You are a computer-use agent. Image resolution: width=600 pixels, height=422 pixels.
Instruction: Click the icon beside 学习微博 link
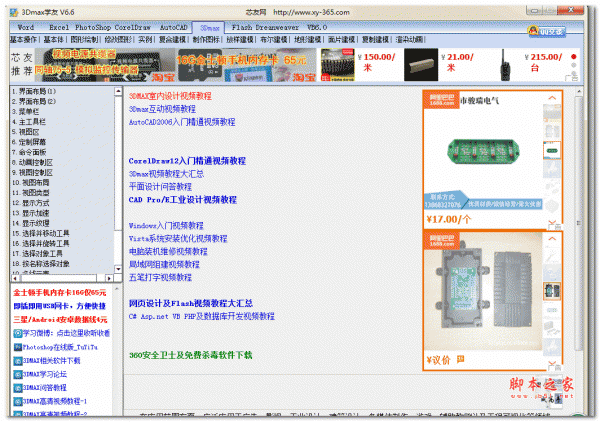tap(17, 333)
